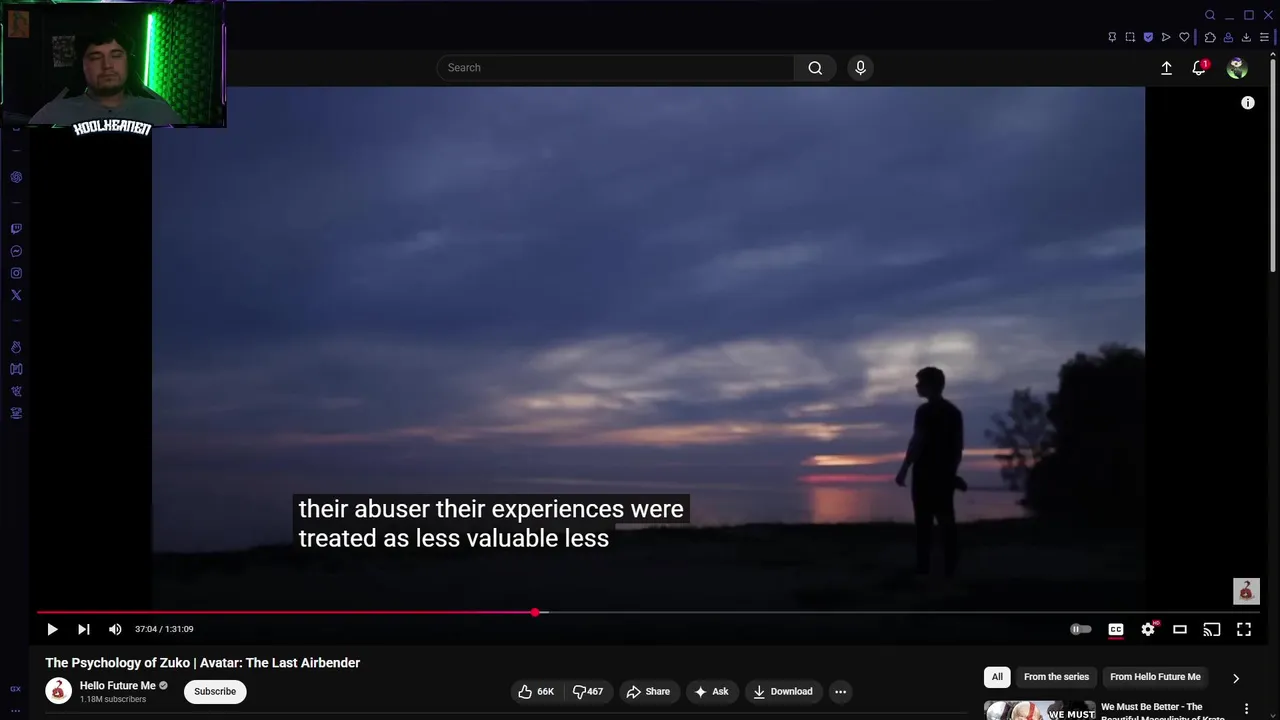The width and height of the screenshot is (1280, 720).
Task: Like the video showing 66K
Action: click(536, 691)
